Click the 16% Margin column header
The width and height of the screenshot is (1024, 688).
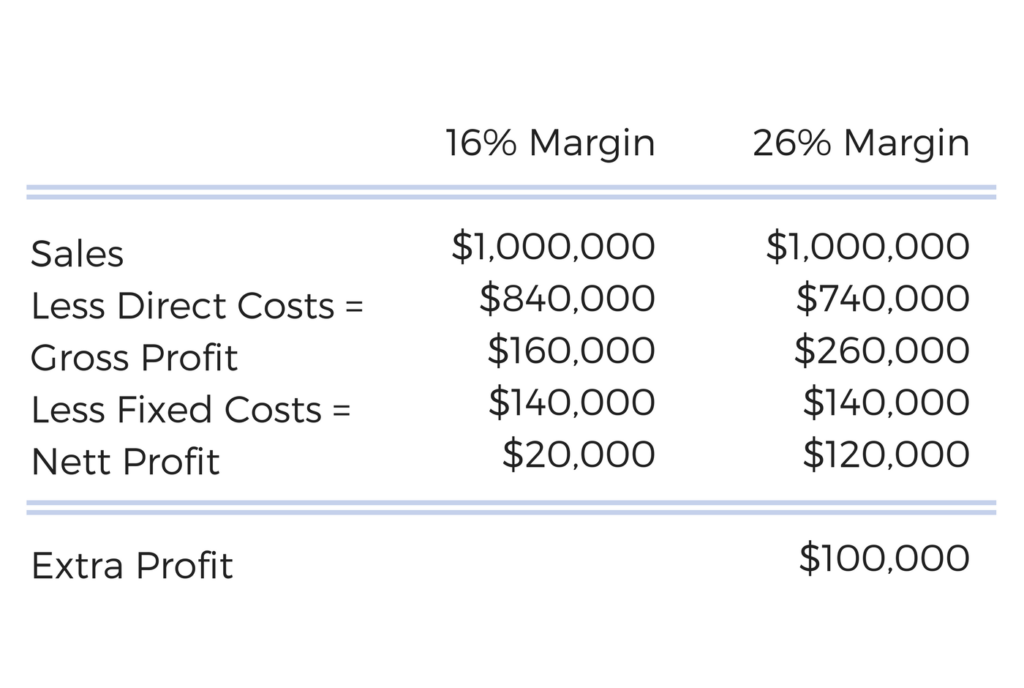coord(550,144)
